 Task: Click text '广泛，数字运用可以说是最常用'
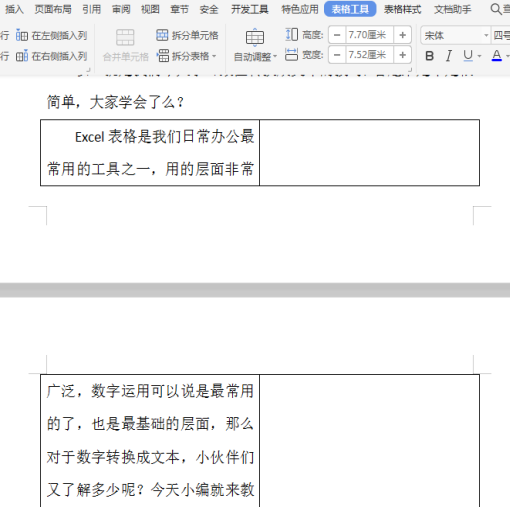pyautogui.click(x=150, y=391)
